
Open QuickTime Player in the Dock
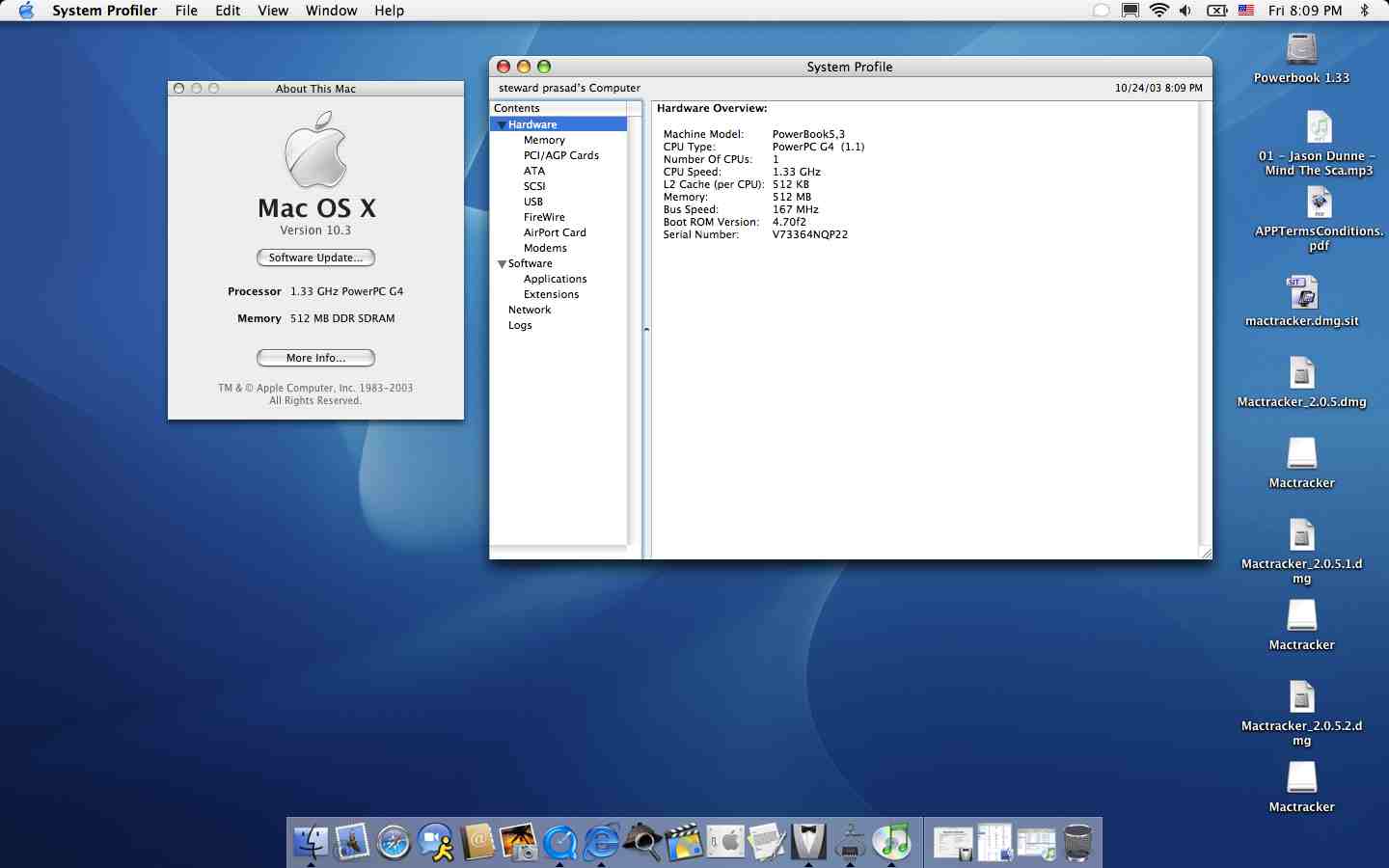(559, 842)
